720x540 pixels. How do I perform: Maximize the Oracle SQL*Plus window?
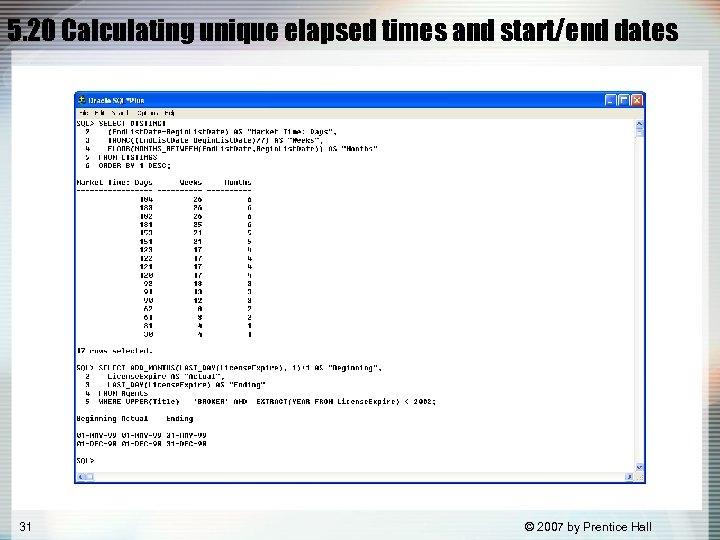[x=624, y=100]
